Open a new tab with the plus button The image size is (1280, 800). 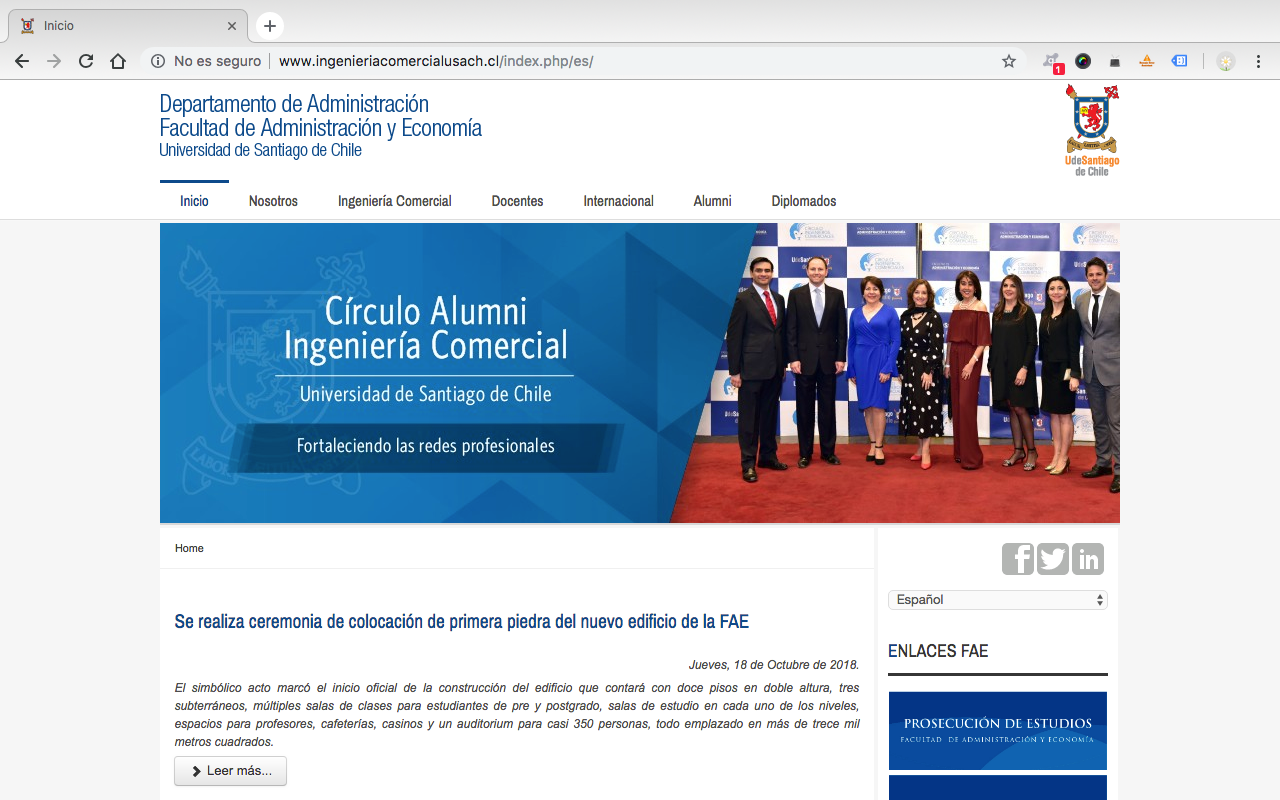pyautogui.click(x=270, y=26)
